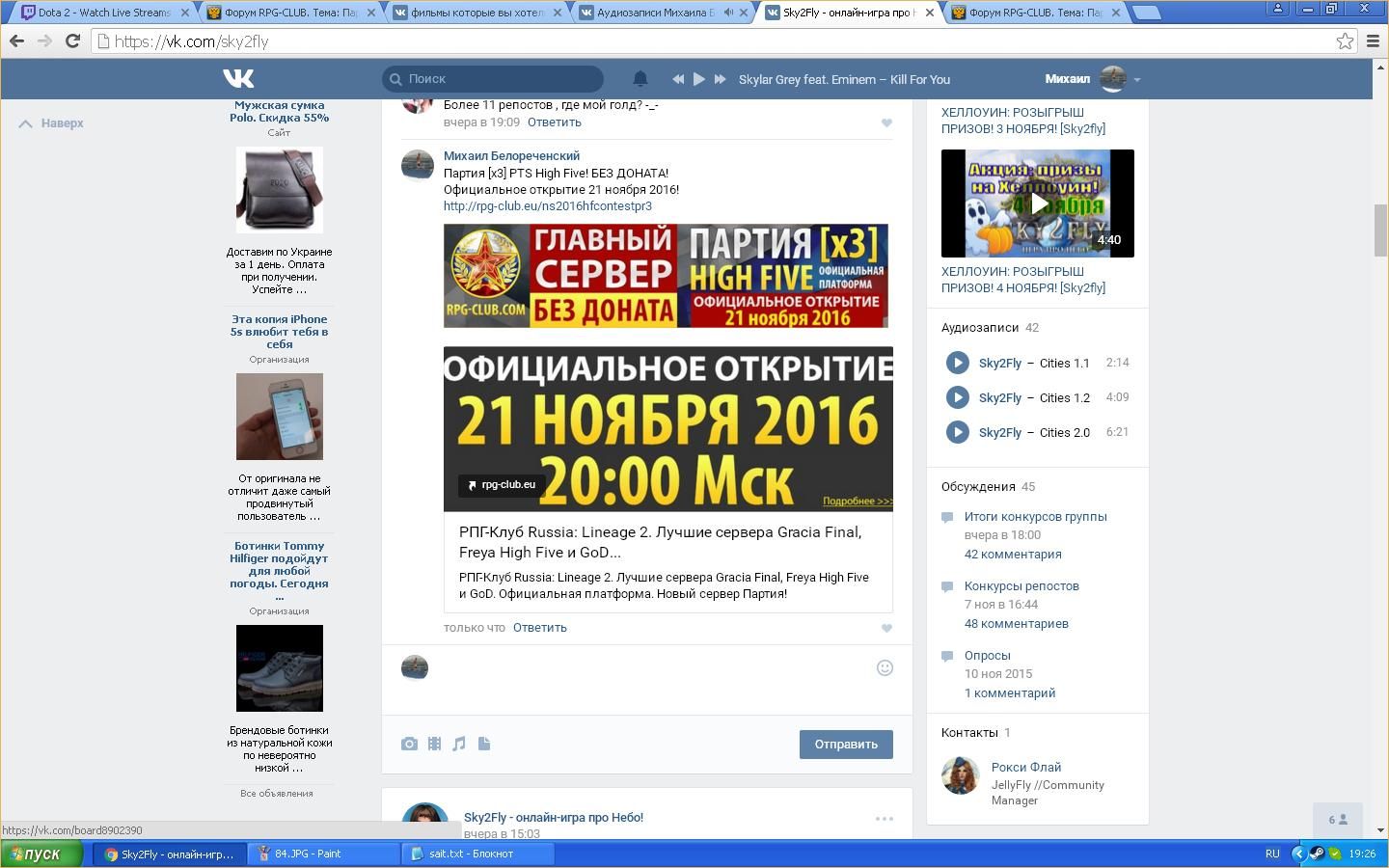The image size is (1389, 868).
Task: Play the Halloween video thumbnail
Action: tap(1038, 203)
